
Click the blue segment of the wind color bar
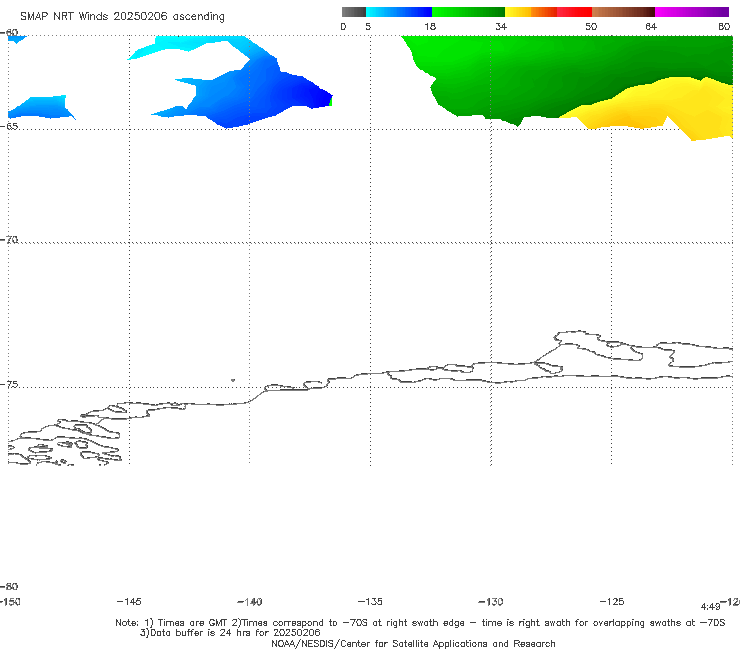pos(399,12)
